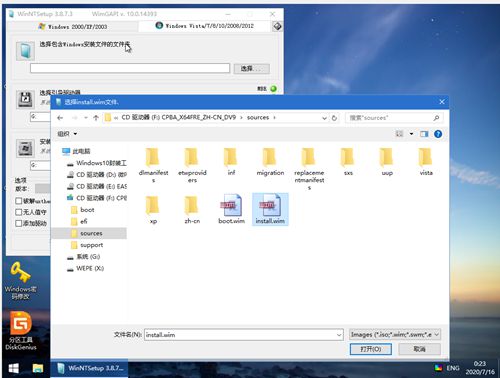Open the Windows Start menu
Image resolution: width=500 pixels, height=378 pixels.
[13, 368]
